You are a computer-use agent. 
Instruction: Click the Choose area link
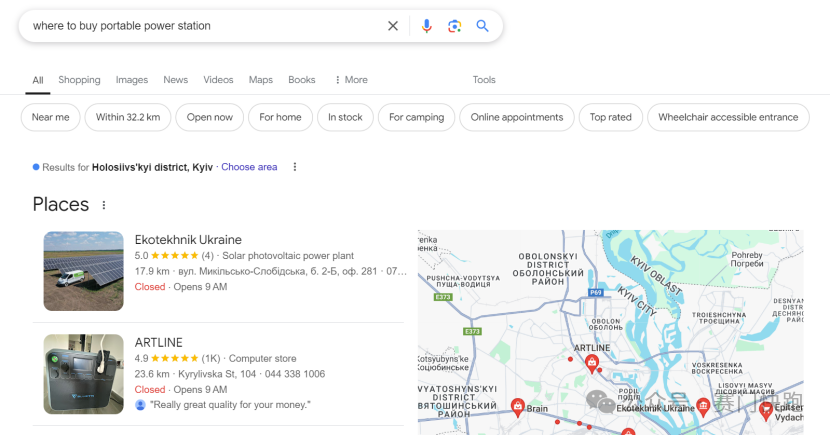tap(249, 167)
